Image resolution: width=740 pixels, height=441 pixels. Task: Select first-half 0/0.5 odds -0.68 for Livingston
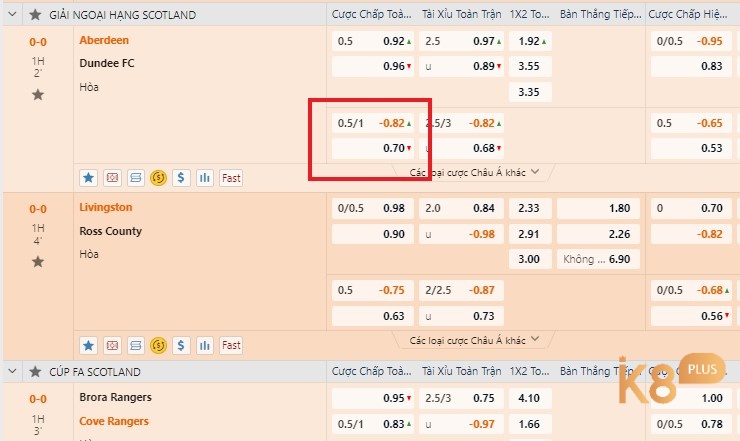point(691,290)
